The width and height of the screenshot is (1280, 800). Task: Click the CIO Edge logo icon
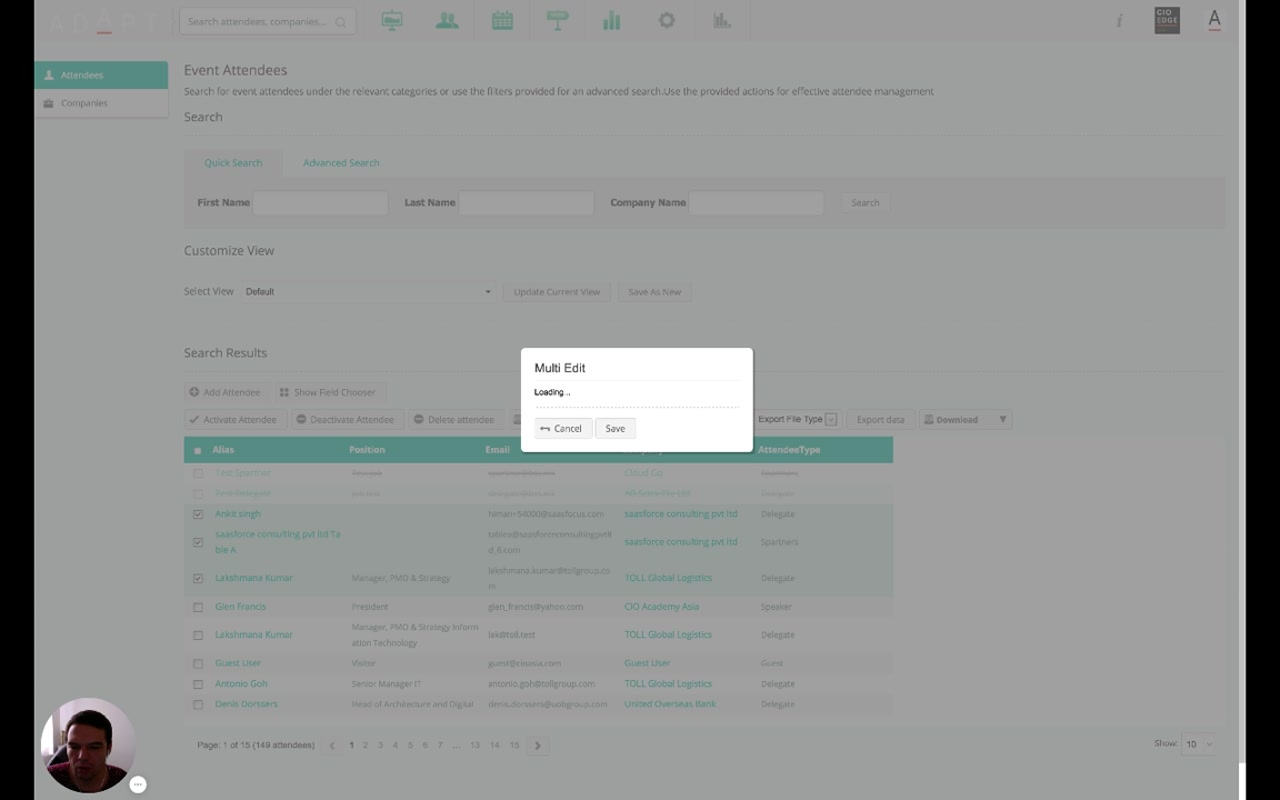coord(1167,21)
